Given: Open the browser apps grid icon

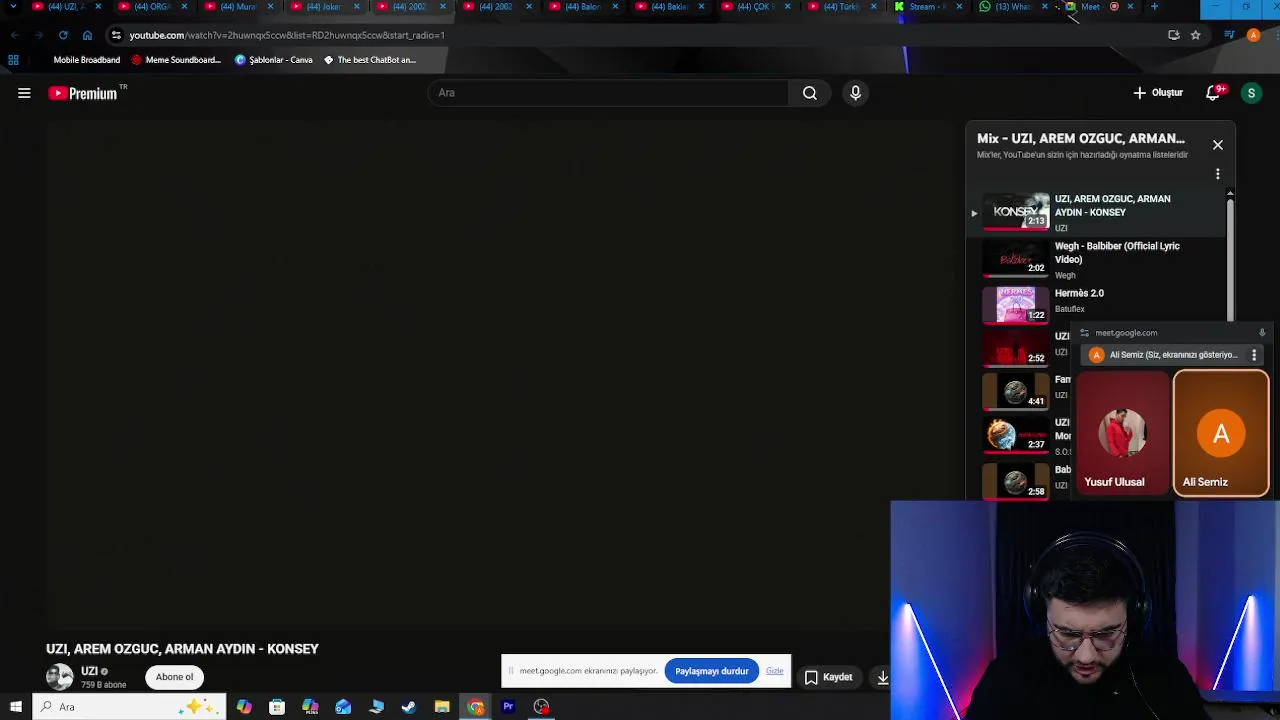Looking at the screenshot, I should tap(13, 60).
